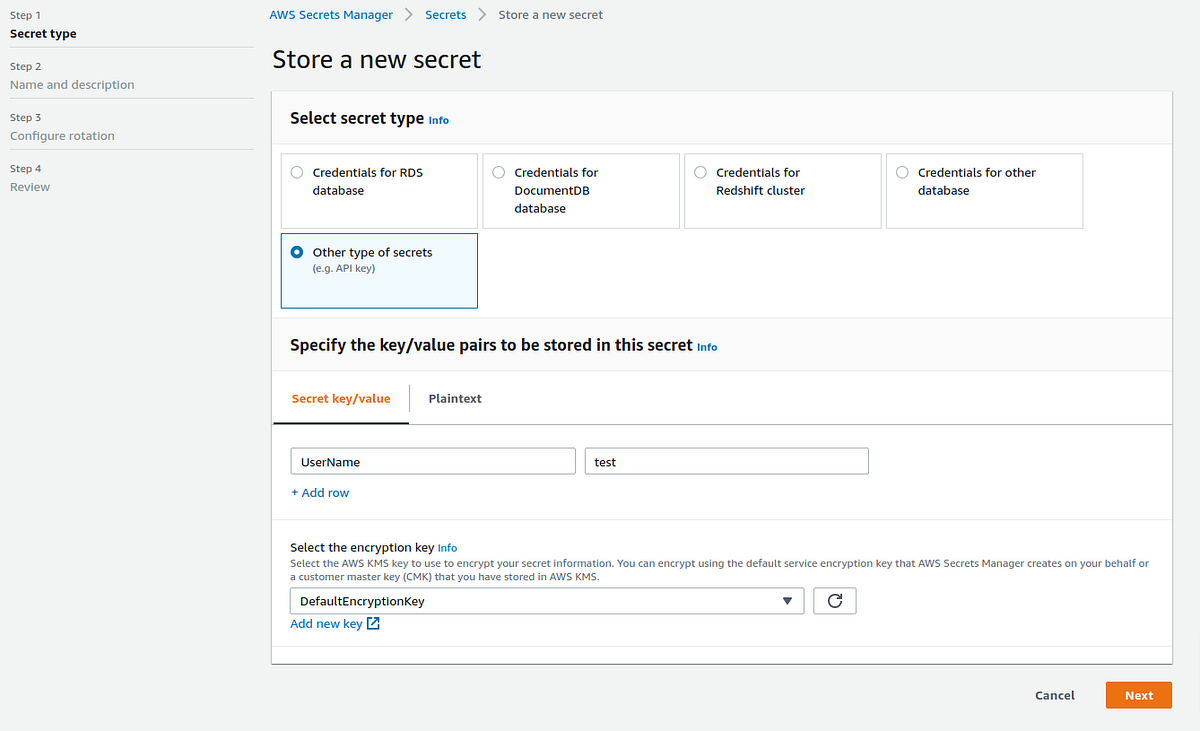Screen dimensions: 1200x731
Task: Open the Select secret type Info popup
Action: (438, 120)
